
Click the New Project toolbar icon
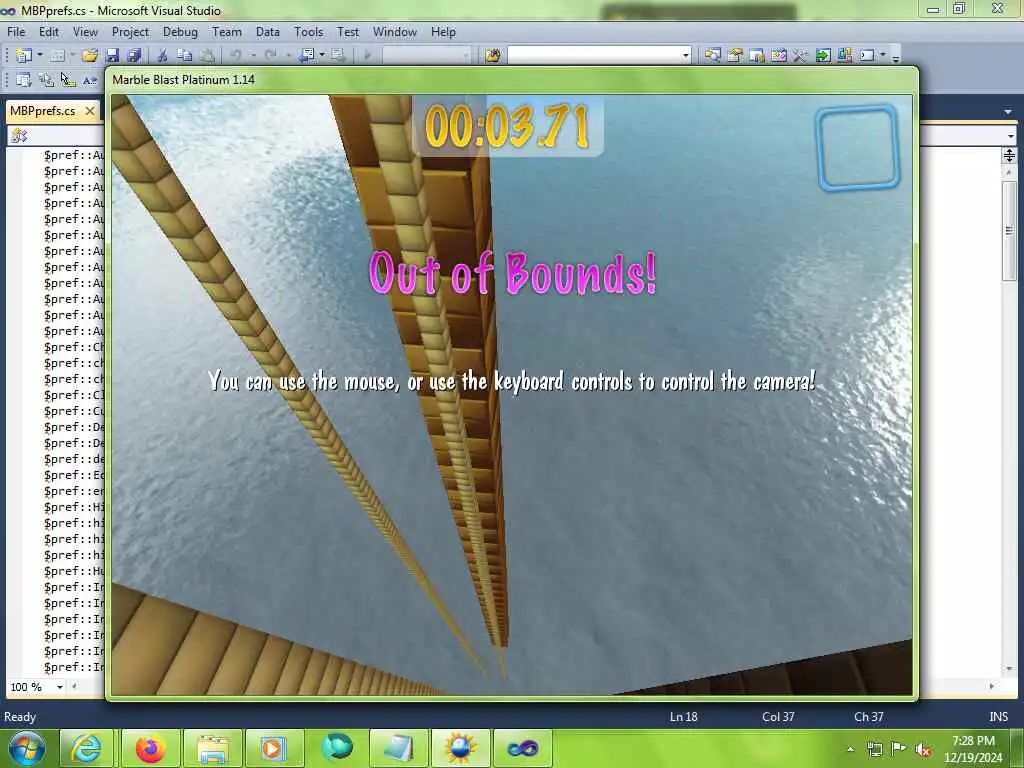tap(24, 56)
